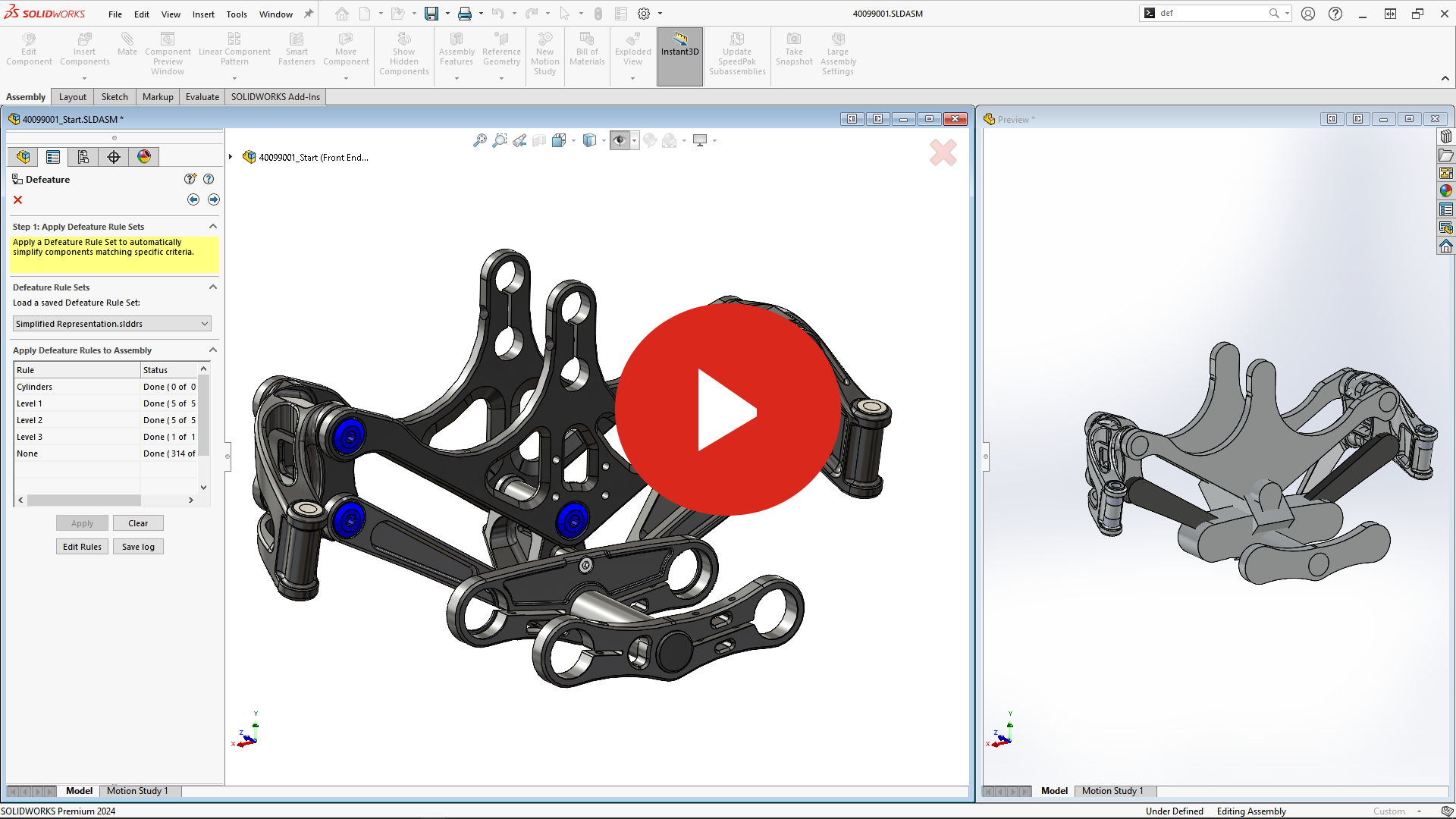Click the Print icon in the top toolbar
The image size is (1456, 819).
click(x=465, y=14)
